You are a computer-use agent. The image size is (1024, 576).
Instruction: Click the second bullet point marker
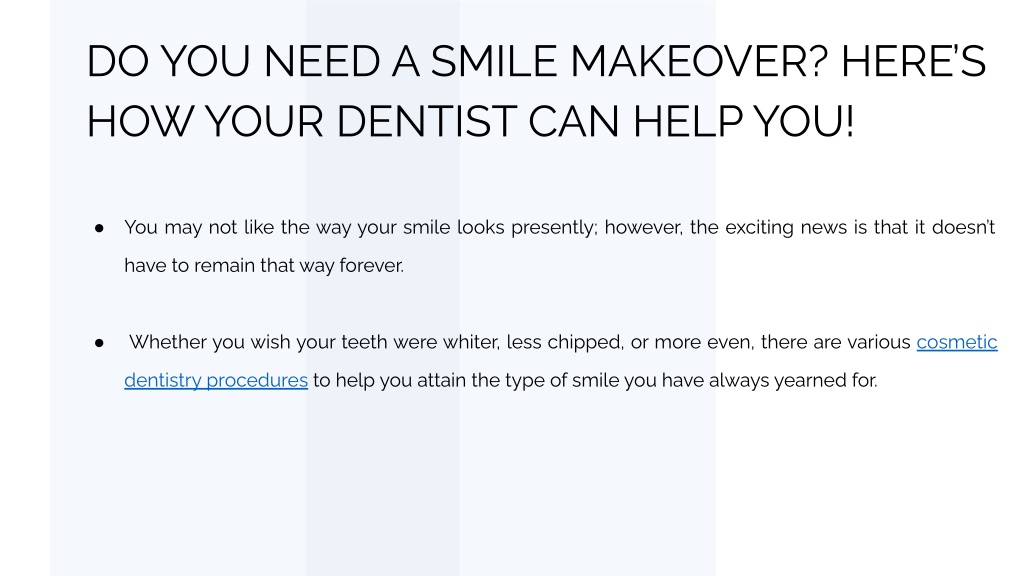click(99, 343)
